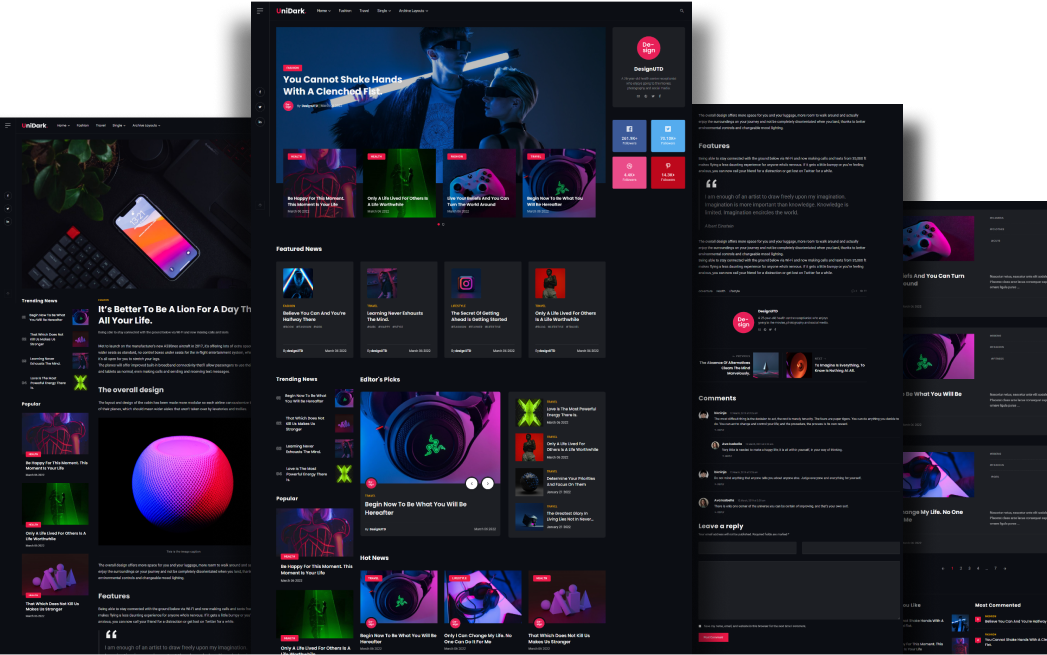
Task: Open the Instagram followers tile
Action: click(629, 171)
